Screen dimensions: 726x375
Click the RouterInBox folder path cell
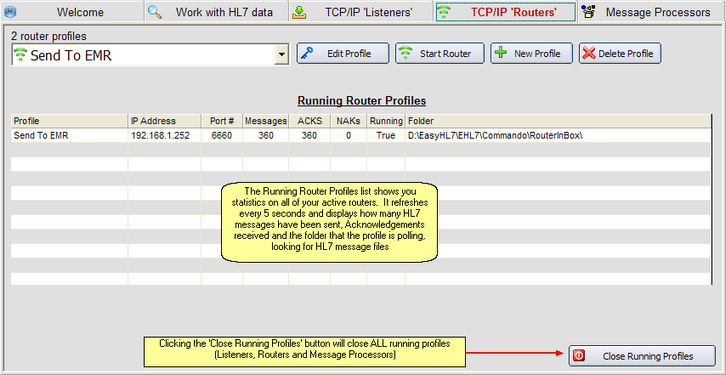pyautogui.click(x=558, y=136)
